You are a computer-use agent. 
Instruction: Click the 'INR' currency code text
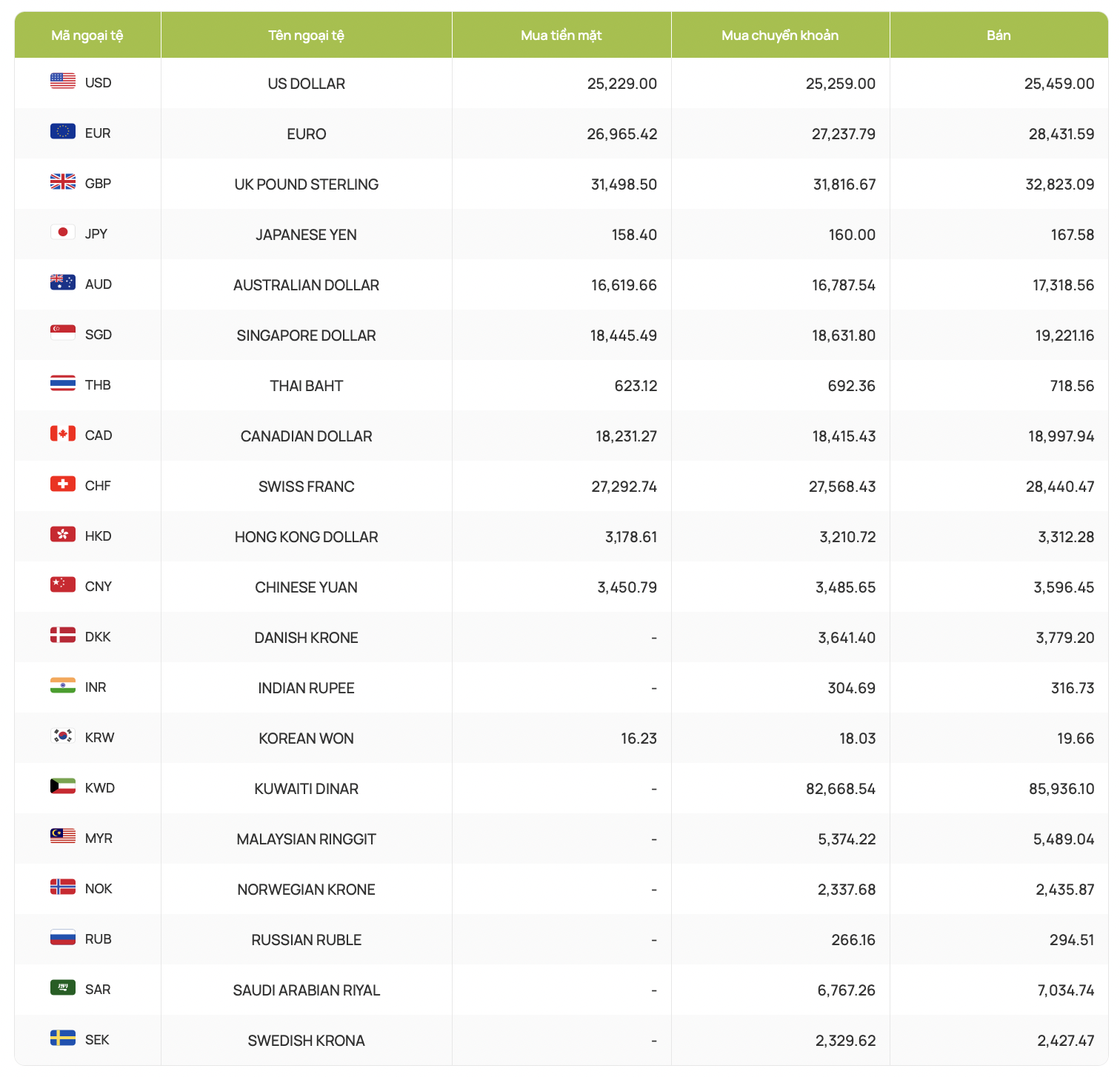coord(96,687)
